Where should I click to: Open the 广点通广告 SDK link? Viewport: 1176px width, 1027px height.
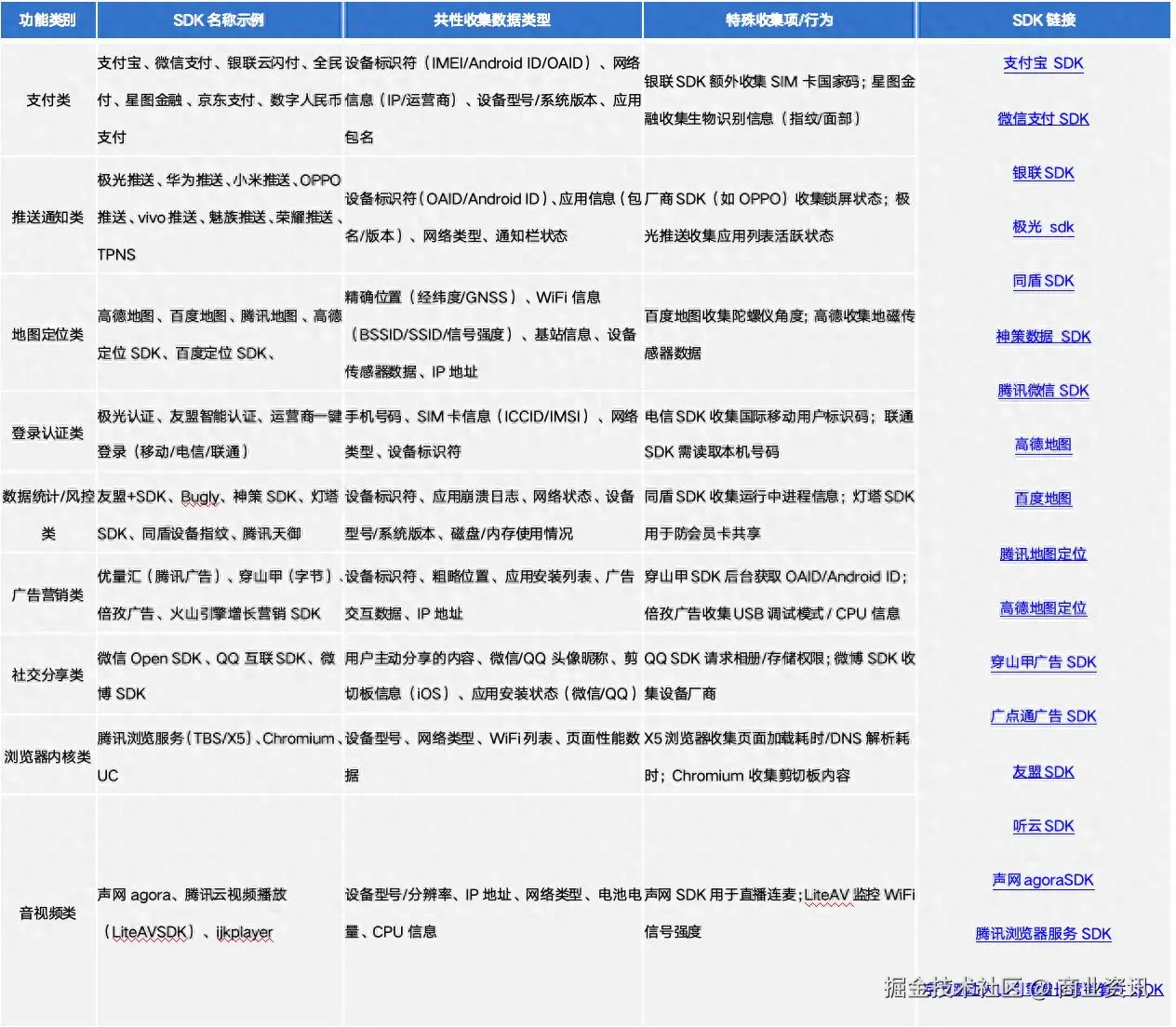click(1043, 716)
